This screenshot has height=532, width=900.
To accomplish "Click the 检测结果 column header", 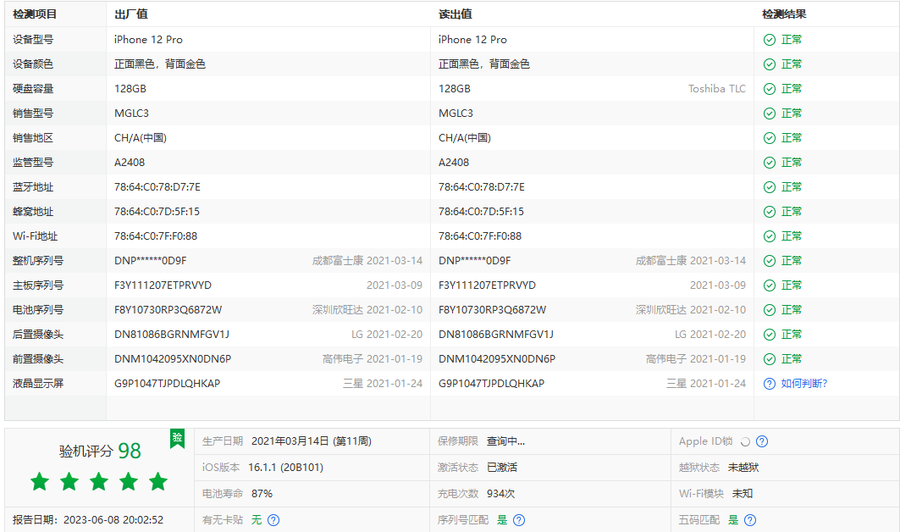I will (x=784, y=14).
